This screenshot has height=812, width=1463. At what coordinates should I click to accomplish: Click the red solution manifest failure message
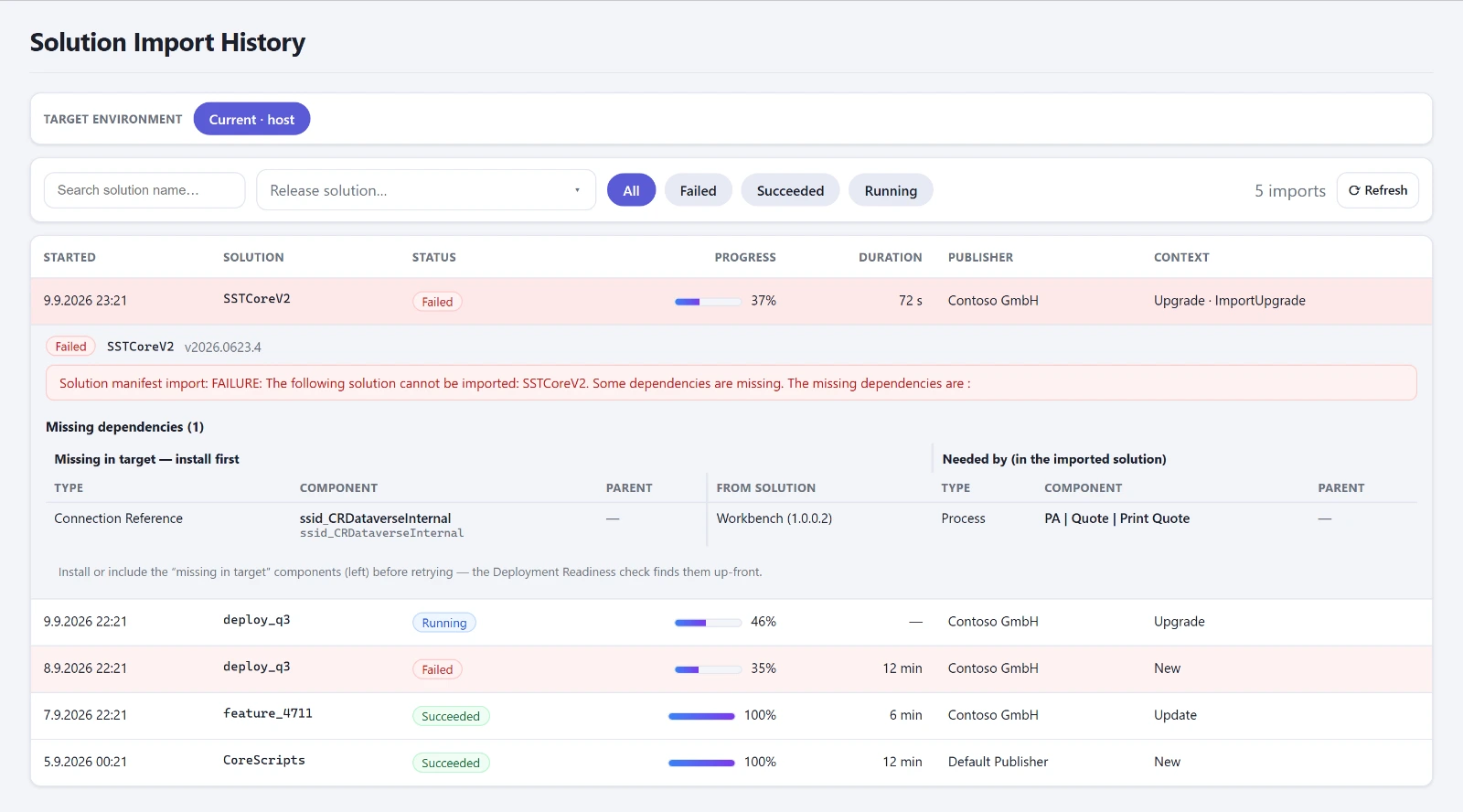(731, 383)
